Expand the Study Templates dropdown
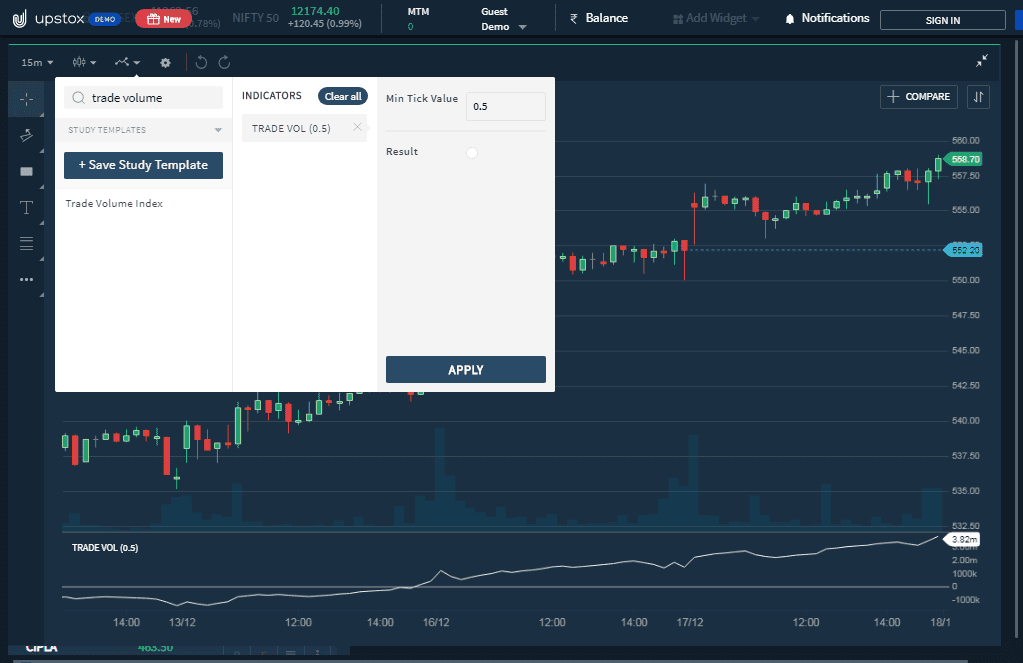The image size is (1023, 663). coord(144,130)
